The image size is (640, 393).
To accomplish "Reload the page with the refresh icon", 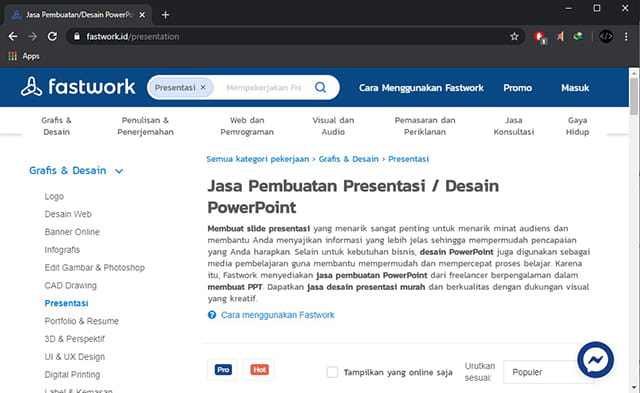I will 52,37.
